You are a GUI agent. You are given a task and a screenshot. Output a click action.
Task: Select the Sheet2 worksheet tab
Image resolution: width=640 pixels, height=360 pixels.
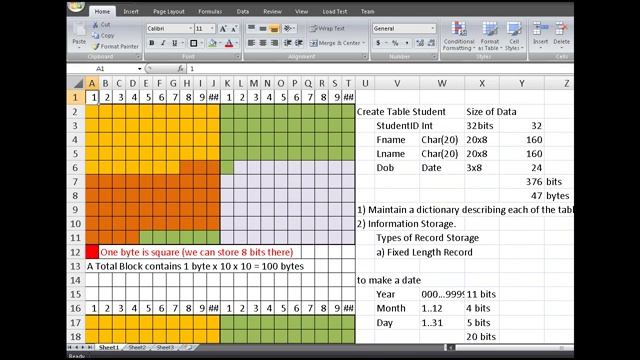137,347
